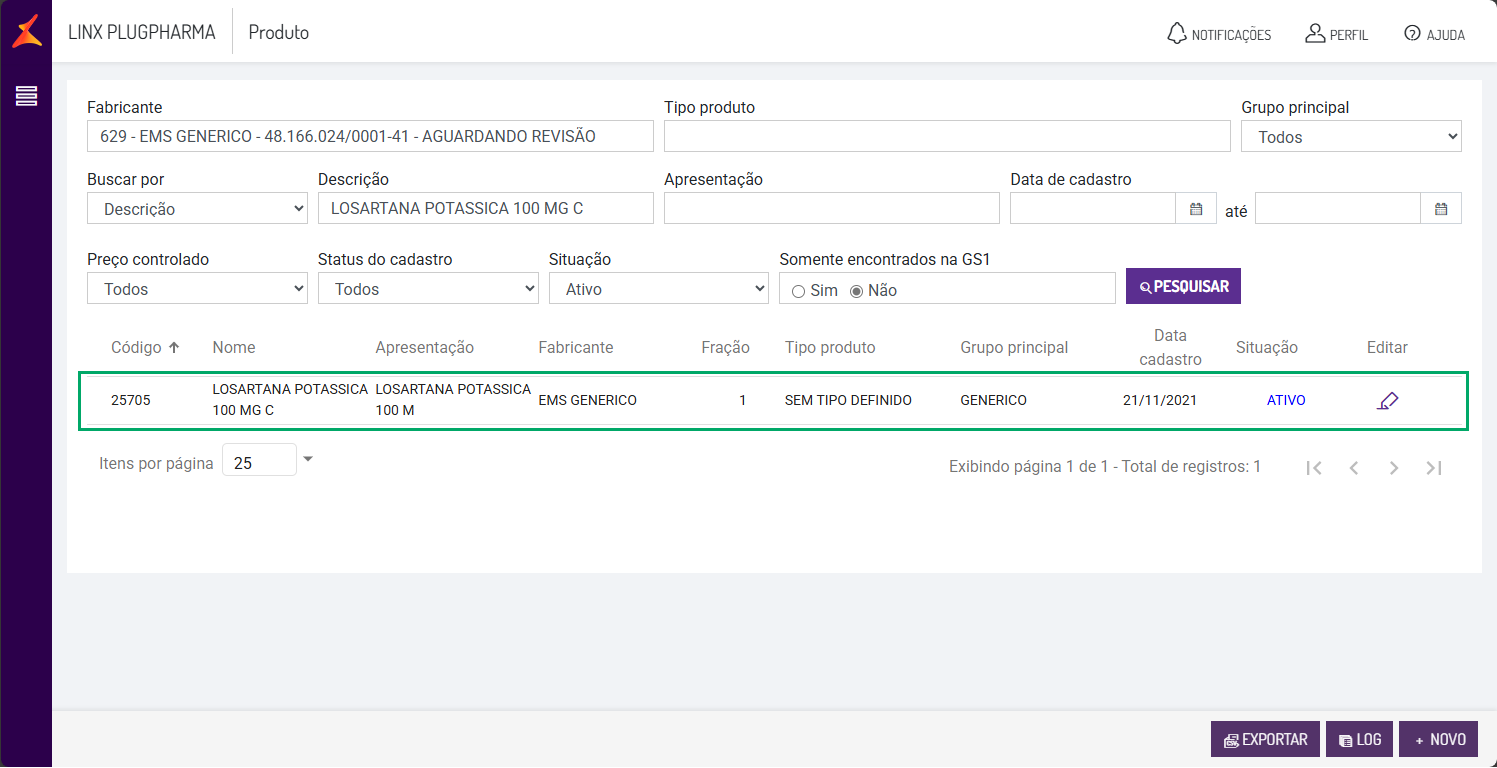Open the Buscar por dropdown
Image resolution: width=1497 pixels, height=768 pixels.
coord(197,209)
